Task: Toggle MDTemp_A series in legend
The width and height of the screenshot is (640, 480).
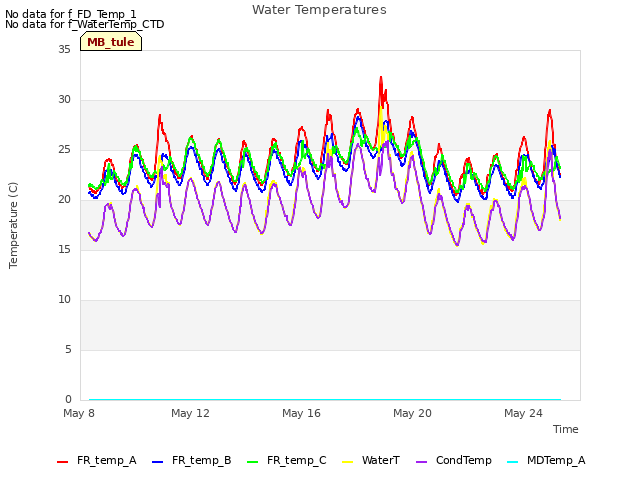Action: pos(546,461)
